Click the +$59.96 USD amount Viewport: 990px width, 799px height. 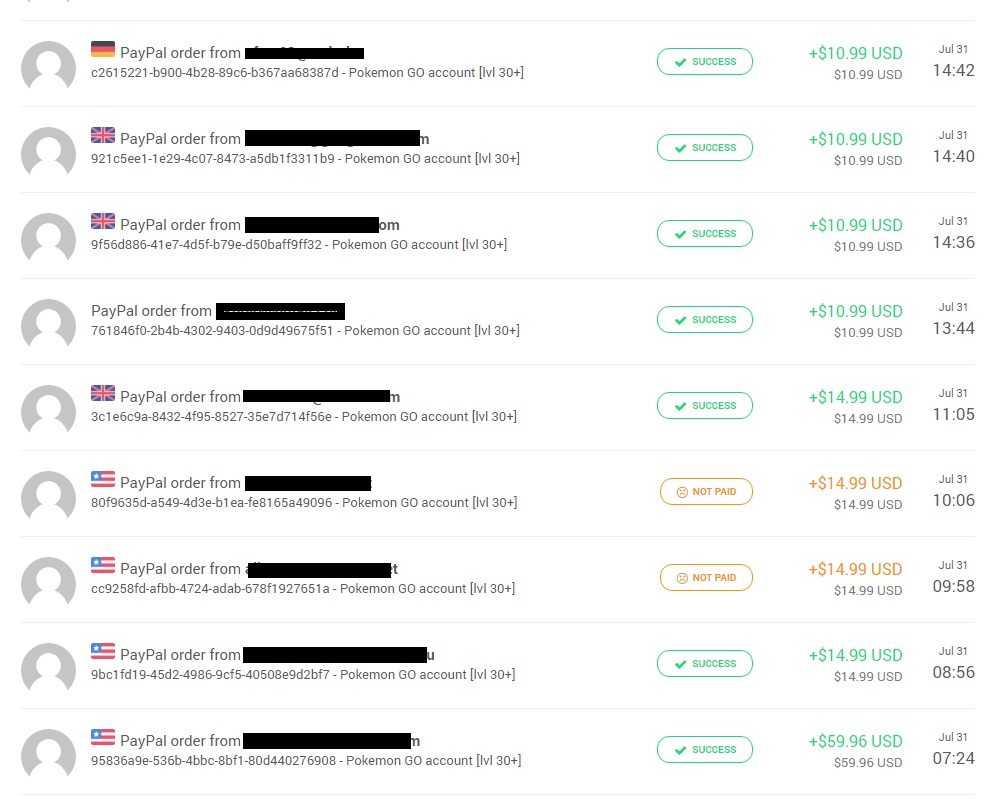tap(856, 741)
